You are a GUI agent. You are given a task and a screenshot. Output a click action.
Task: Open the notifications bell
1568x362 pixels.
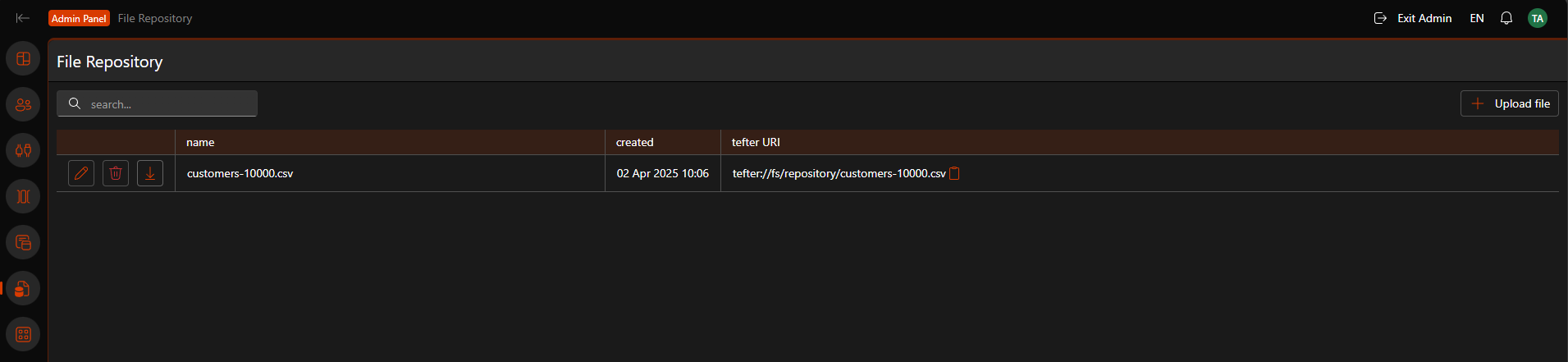[x=1506, y=18]
